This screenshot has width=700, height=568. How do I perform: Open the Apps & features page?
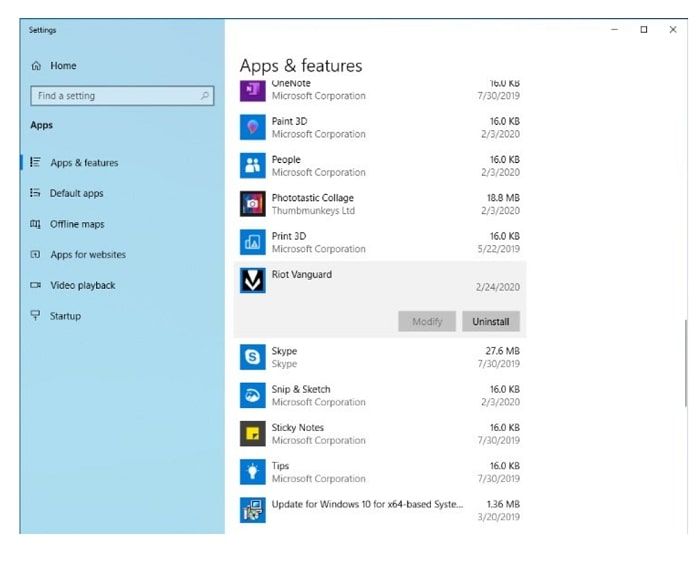click(84, 163)
